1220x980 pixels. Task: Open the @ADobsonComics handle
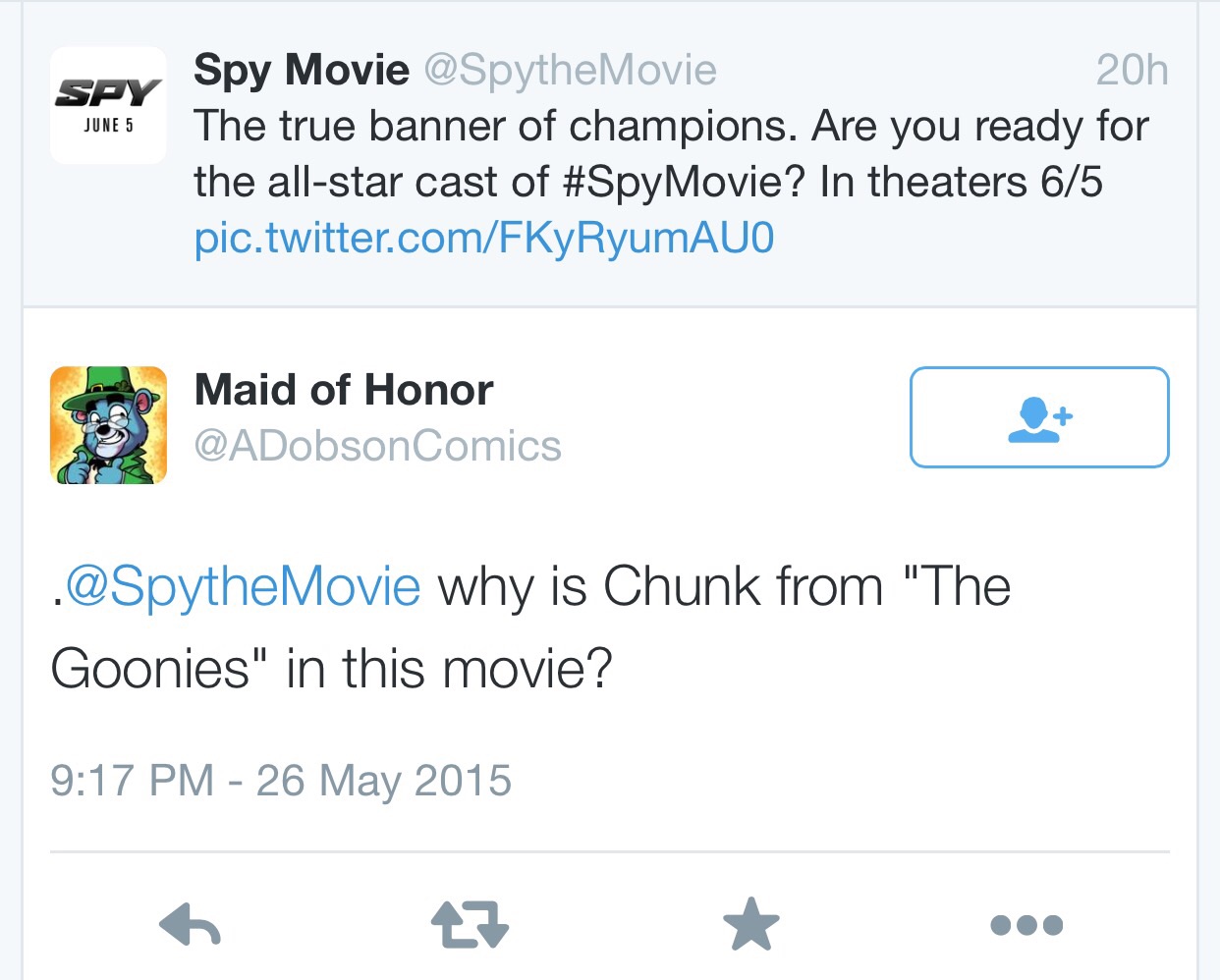tap(378, 446)
